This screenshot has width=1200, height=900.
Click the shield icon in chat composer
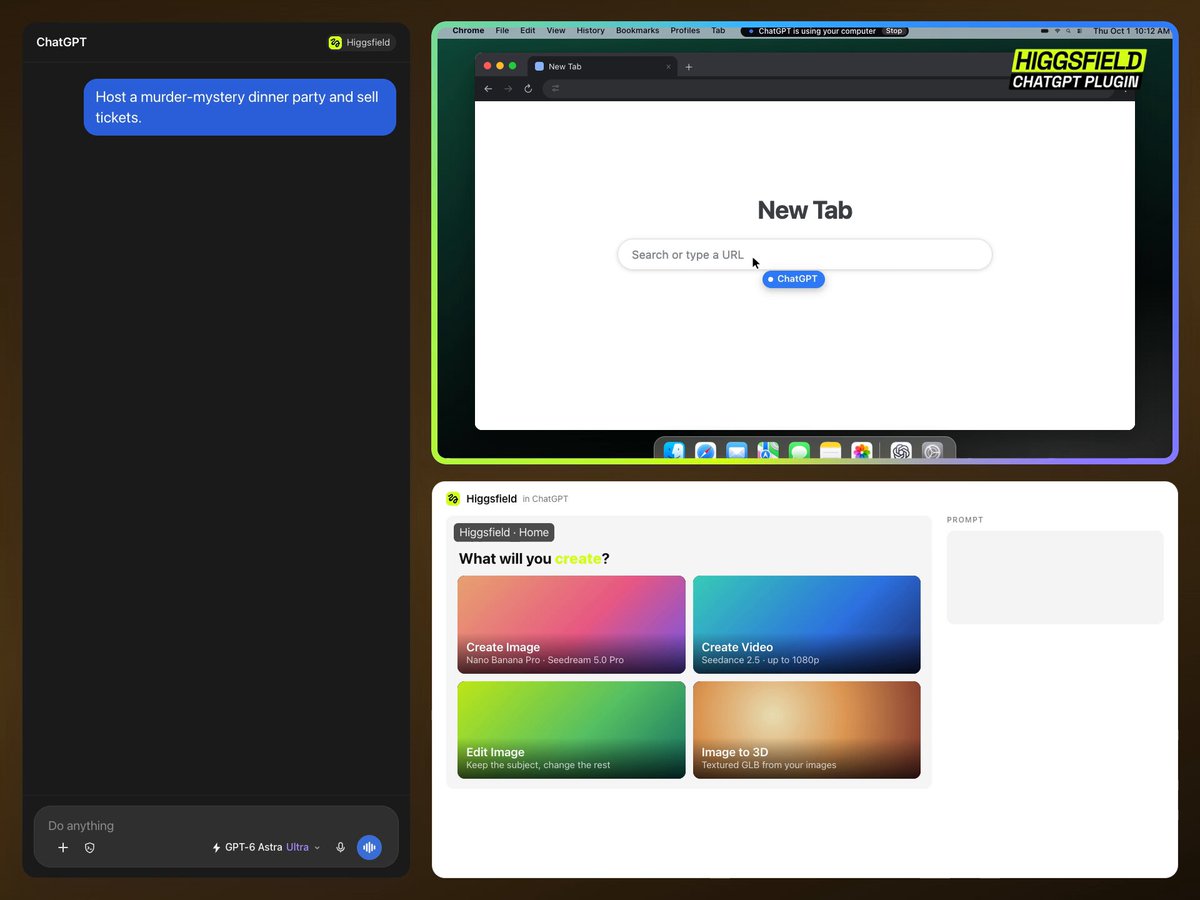90,848
